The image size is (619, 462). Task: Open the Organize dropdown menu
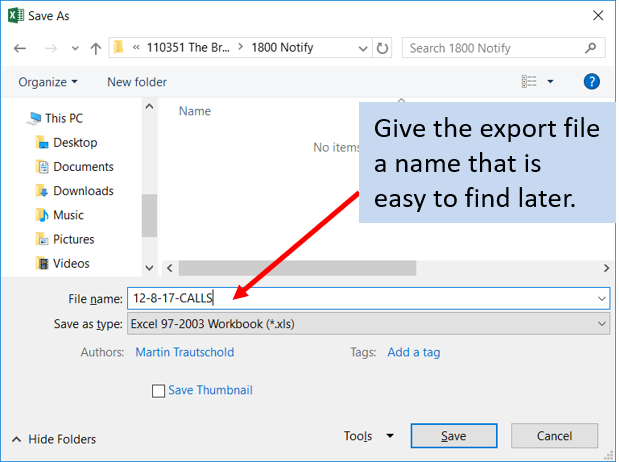47,82
